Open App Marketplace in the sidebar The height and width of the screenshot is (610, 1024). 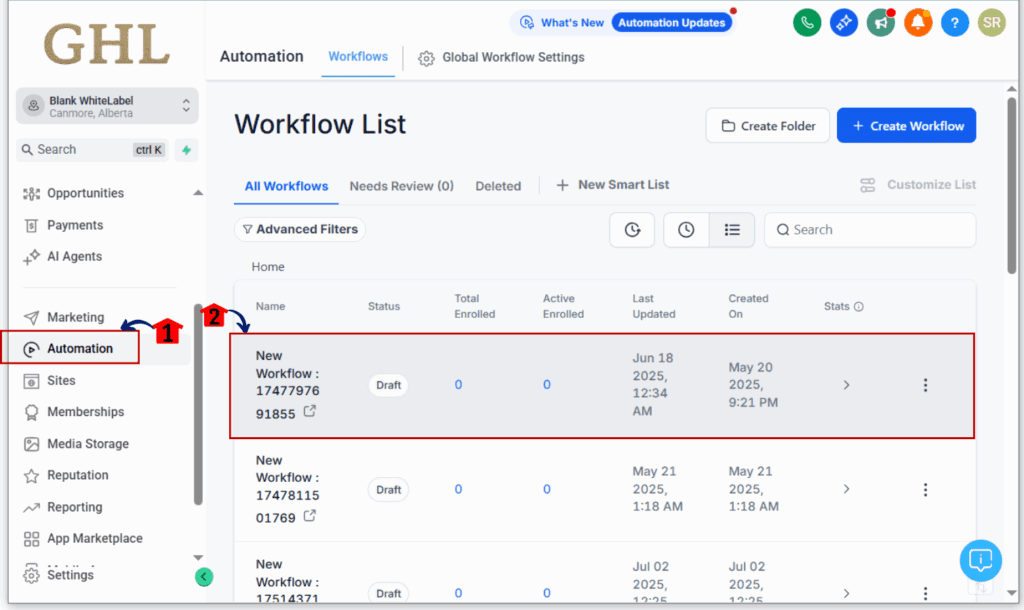pyautogui.click(x=95, y=539)
